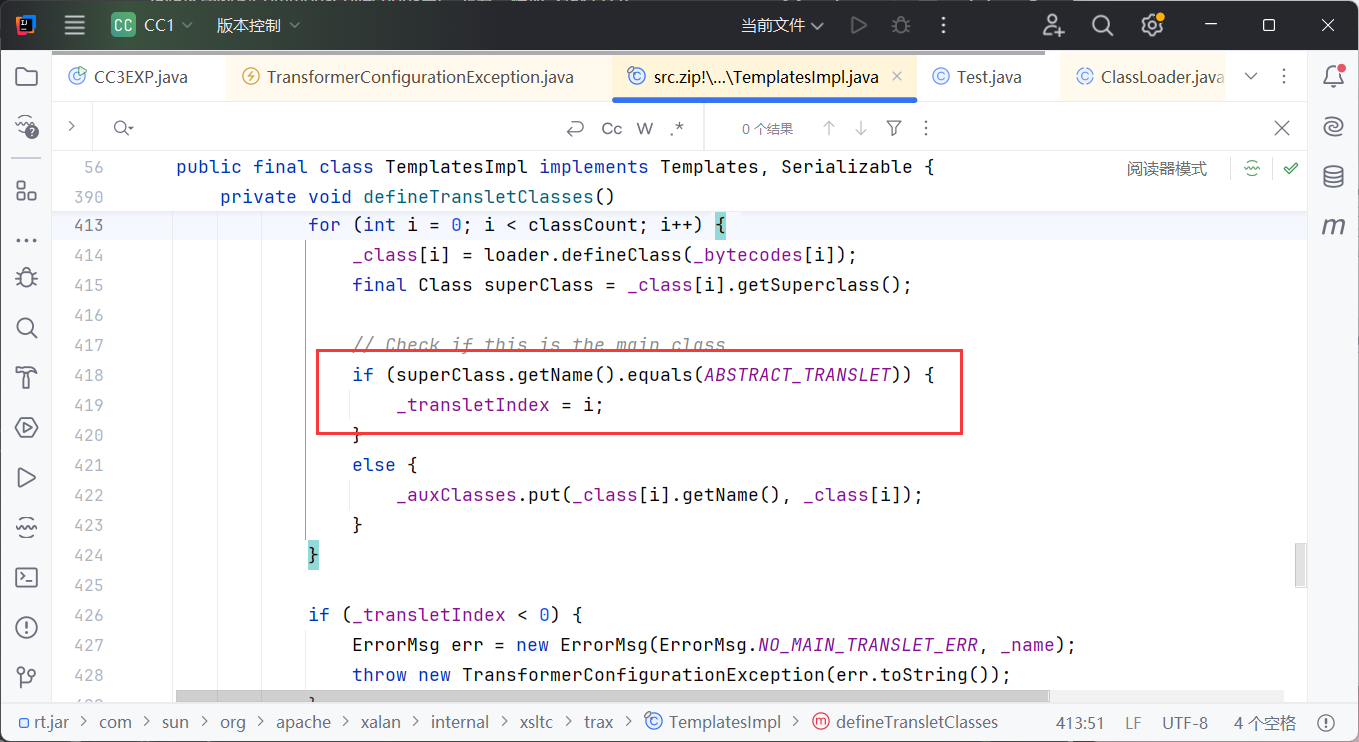The image size is (1359, 742).
Task: Open the Git version control tool window
Action: pyautogui.click(x=27, y=678)
